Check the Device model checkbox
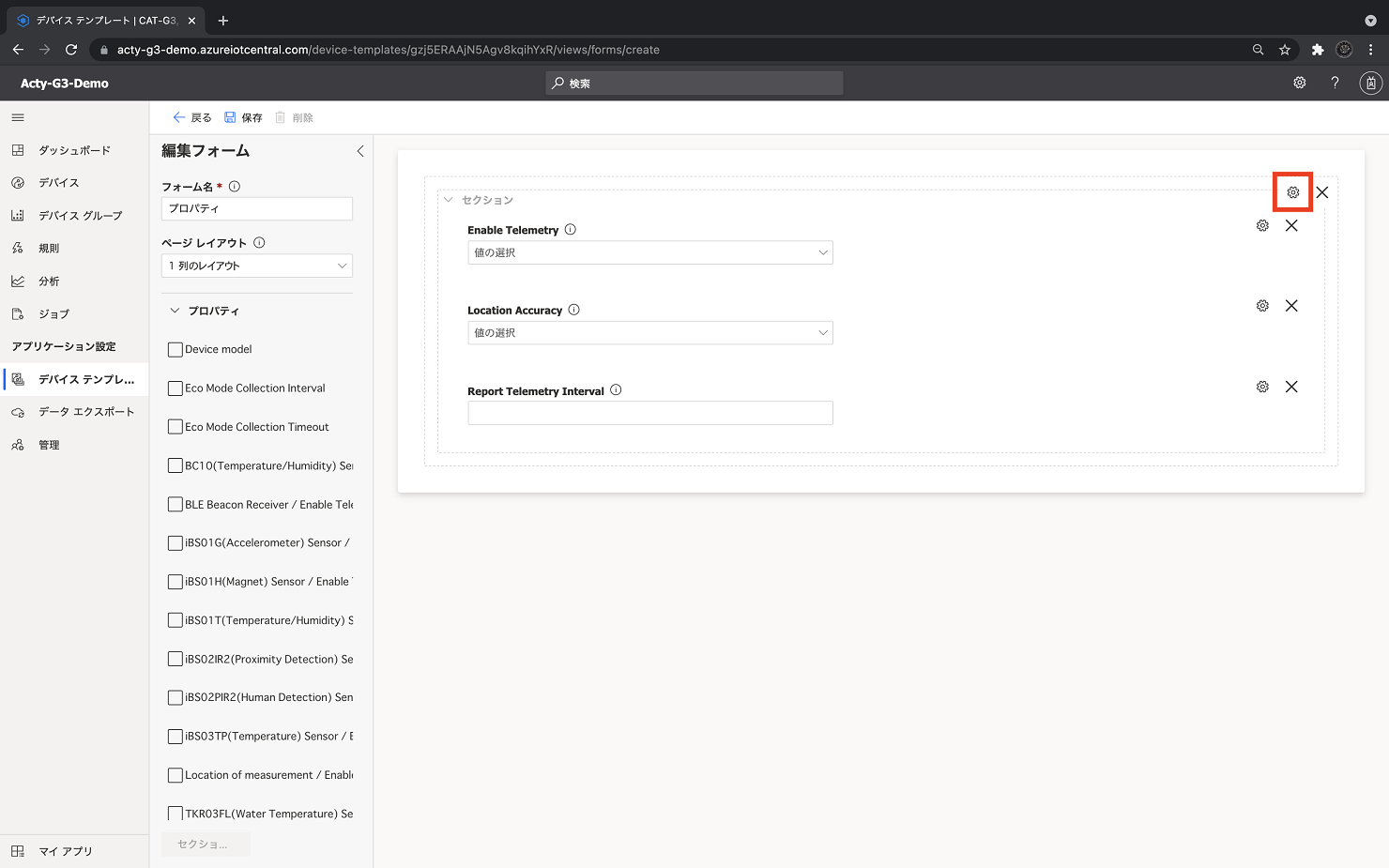This screenshot has height=868, width=1389. 176,349
